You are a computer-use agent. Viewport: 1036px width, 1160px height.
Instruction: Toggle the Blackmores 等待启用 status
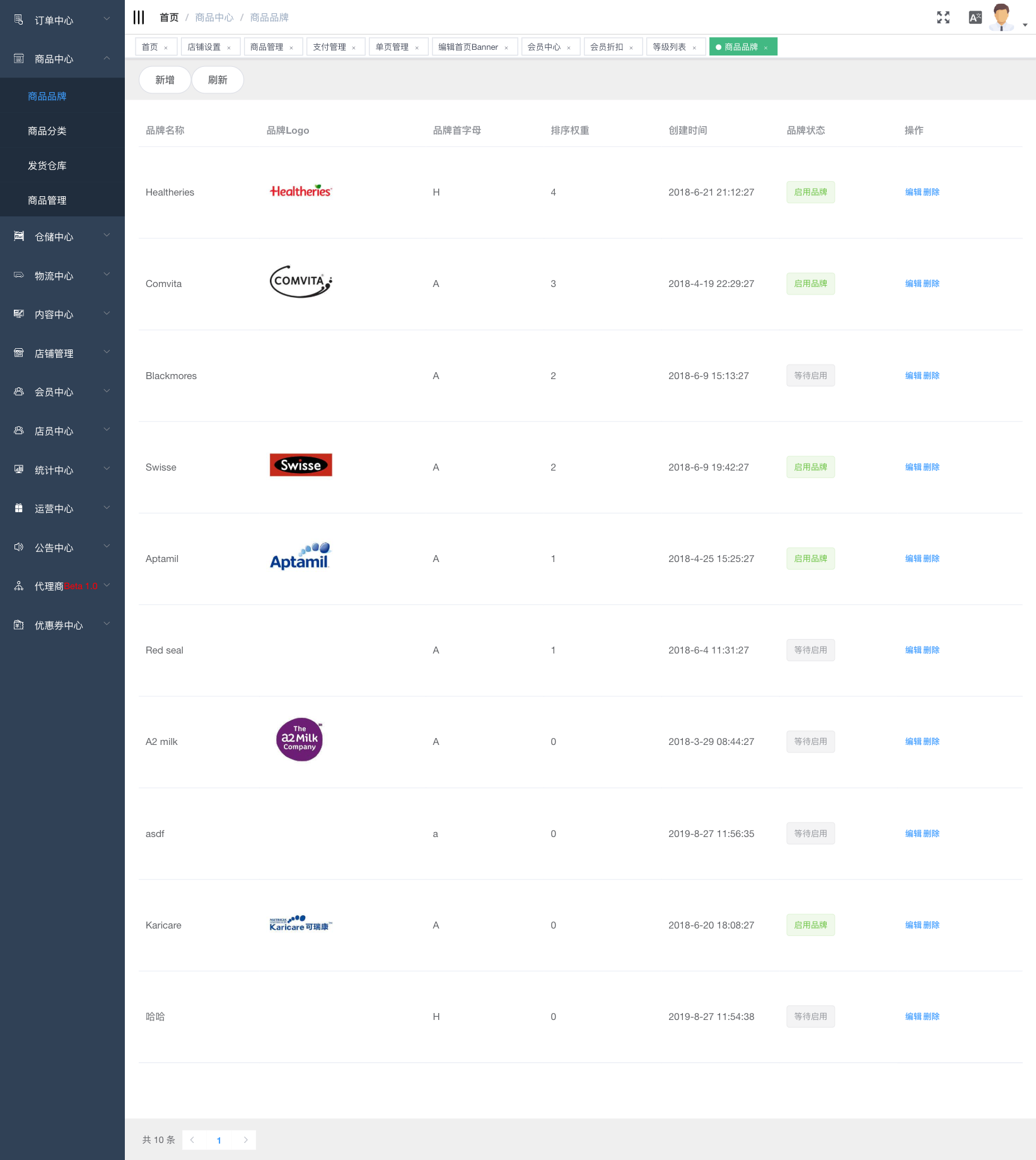tap(810, 376)
